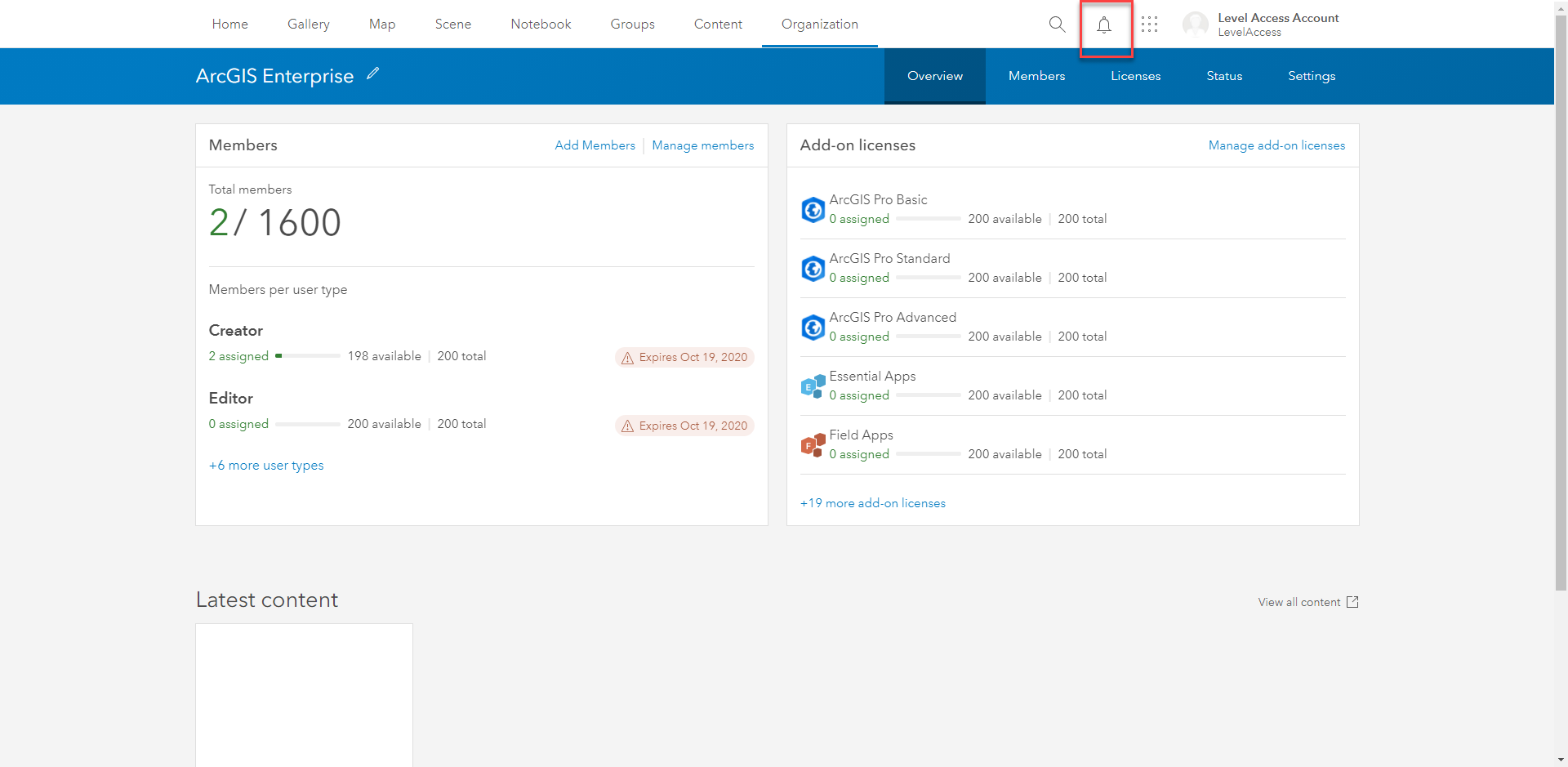Viewport: 1568px width, 767px height.
Task: Edit organization name with pencil icon
Action: [373, 74]
